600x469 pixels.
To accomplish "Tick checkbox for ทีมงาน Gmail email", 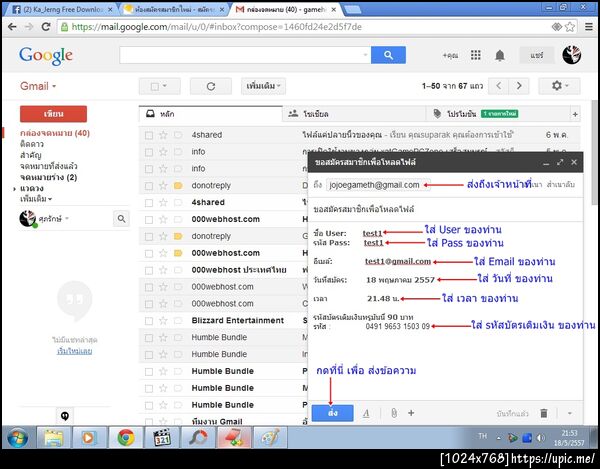I will pos(149,422).
